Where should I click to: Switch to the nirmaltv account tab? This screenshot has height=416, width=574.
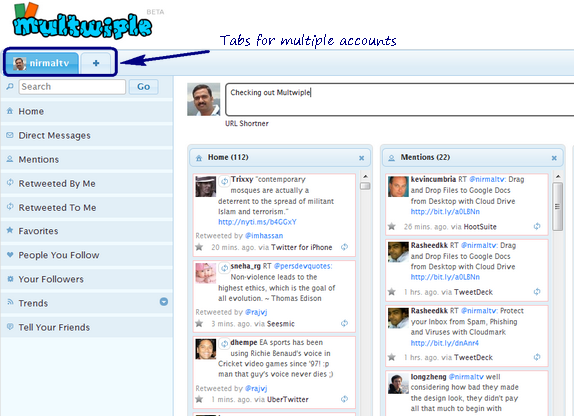coord(42,63)
